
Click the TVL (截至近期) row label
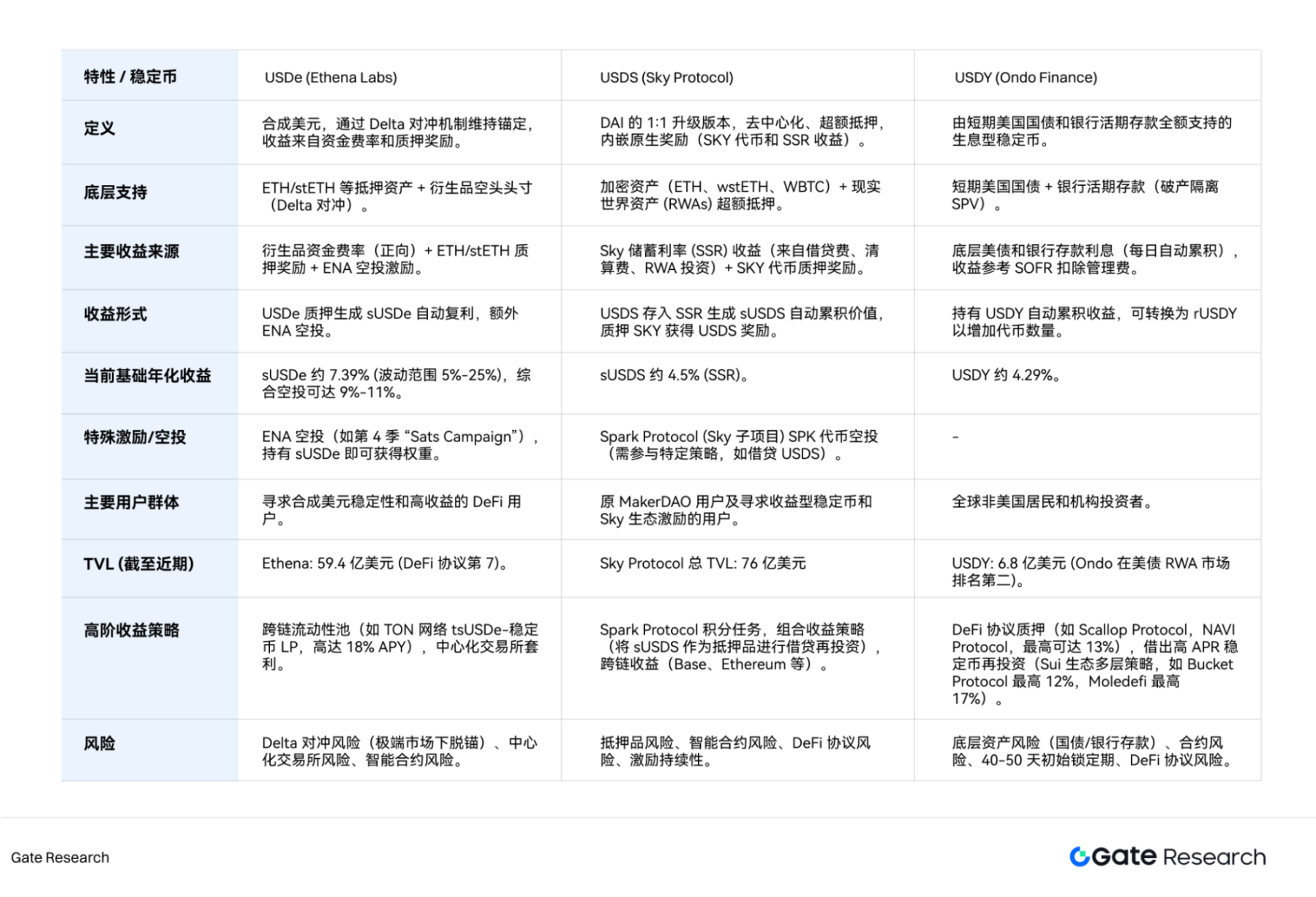pos(139,564)
